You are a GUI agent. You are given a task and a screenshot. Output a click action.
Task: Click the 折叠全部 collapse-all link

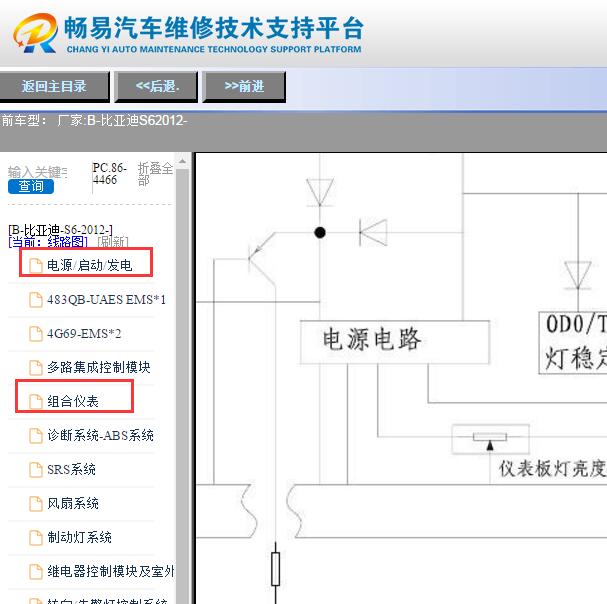coord(155,174)
